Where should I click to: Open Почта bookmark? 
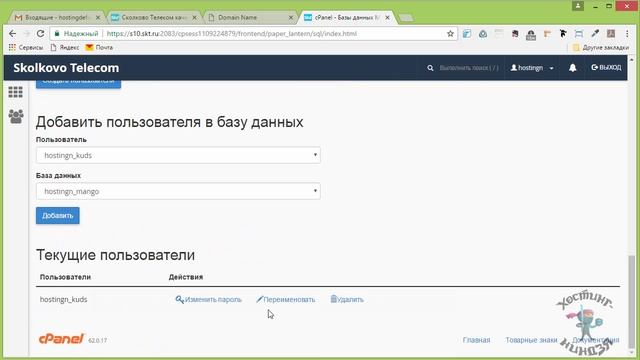pyautogui.click(x=99, y=47)
